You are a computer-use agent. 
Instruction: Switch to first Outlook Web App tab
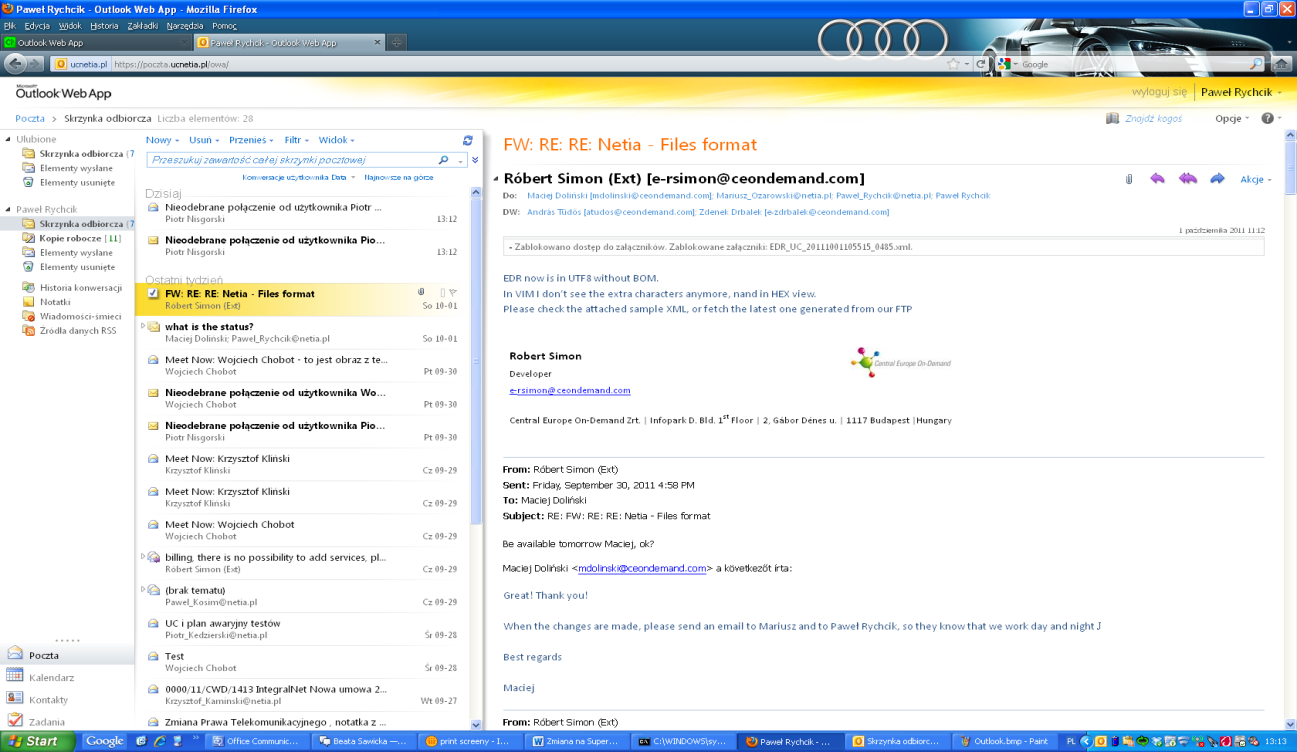[x=95, y=43]
